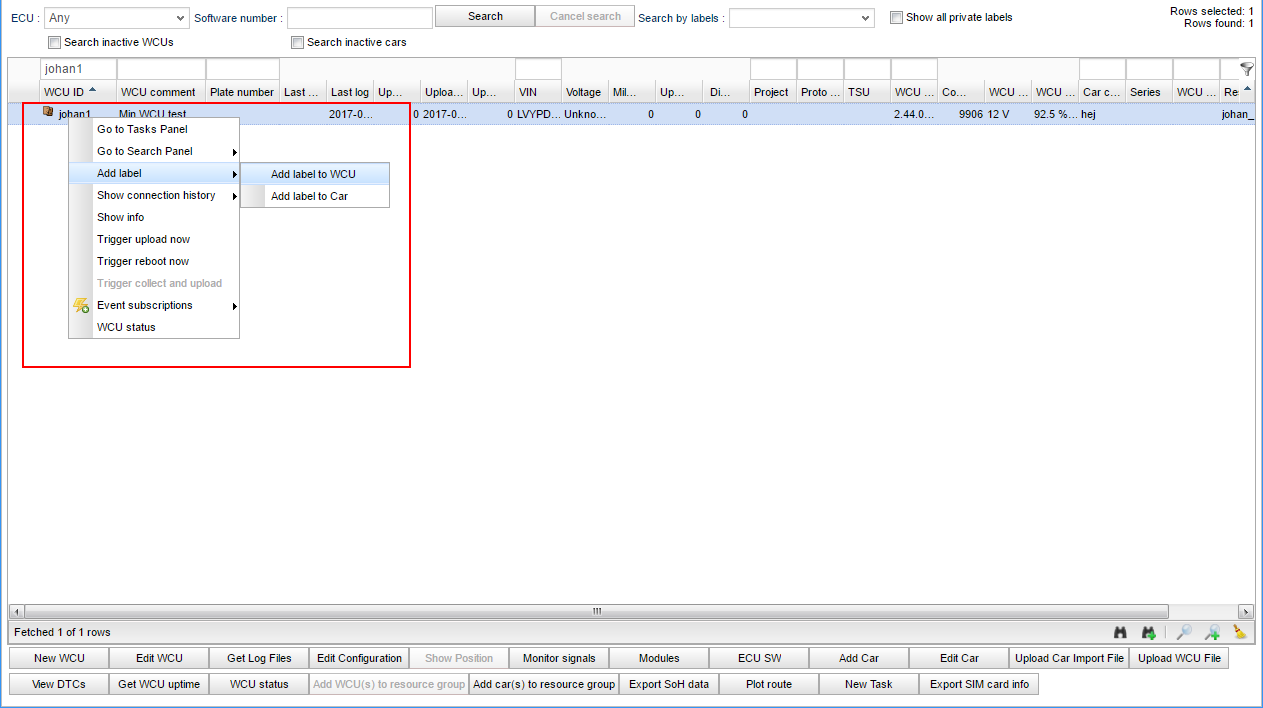Image resolution: width=1263 pixels, height=708 pixels.
Task: Expand Show connection history submenu
Action: click(x=156, y=196)
